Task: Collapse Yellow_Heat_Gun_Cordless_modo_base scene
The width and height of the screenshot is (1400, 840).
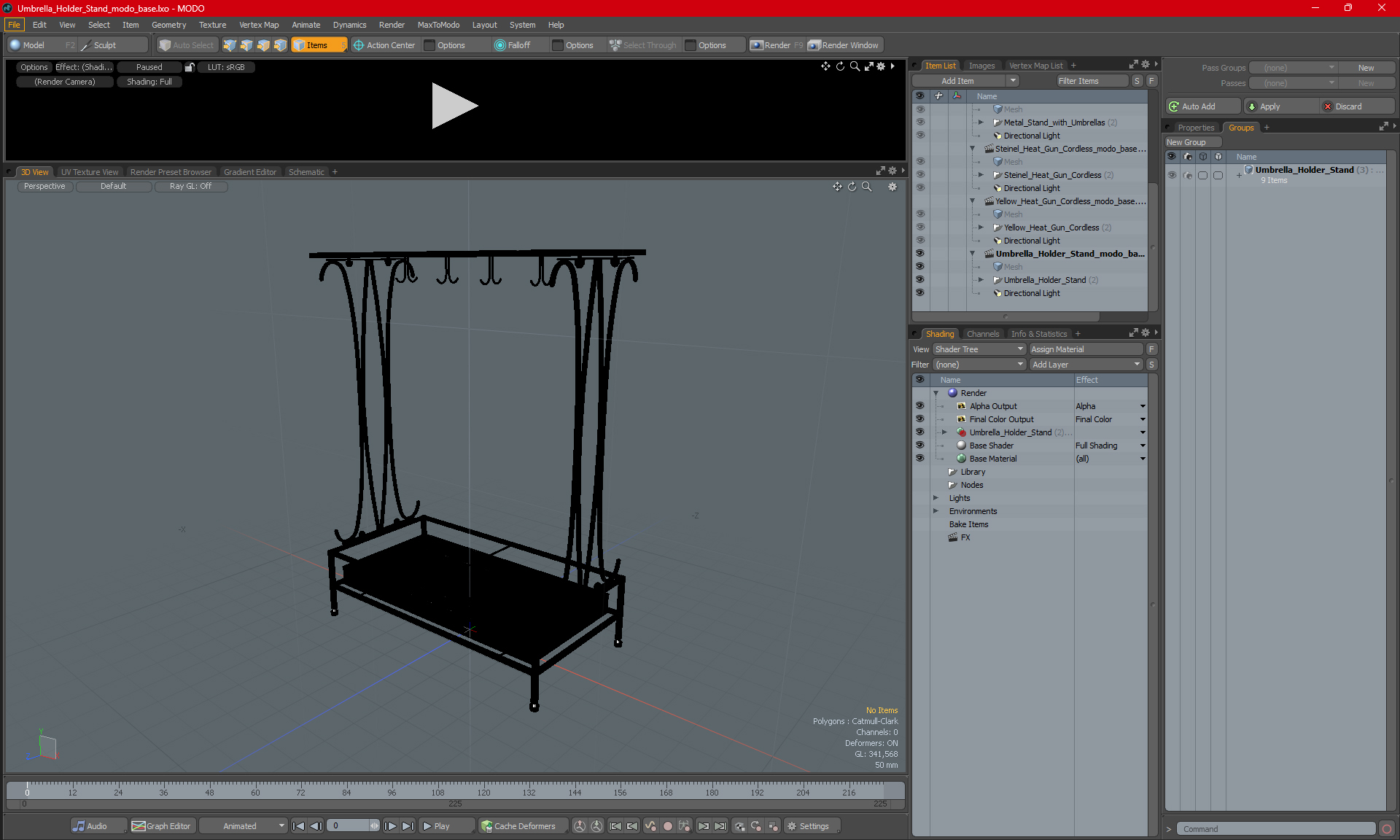Action: click(x=972, y=201)
